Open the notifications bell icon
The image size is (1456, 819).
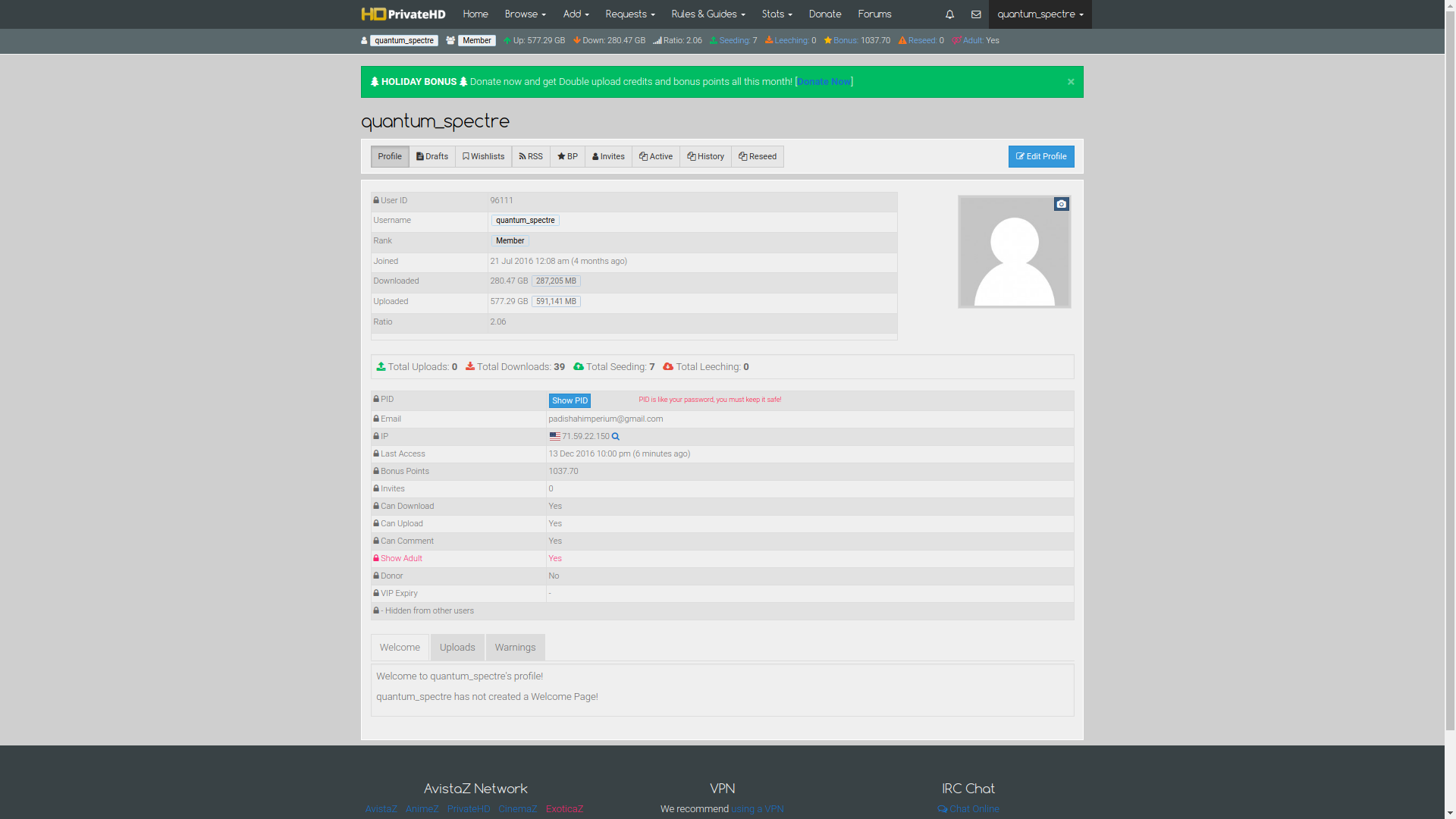coord(949,14)
